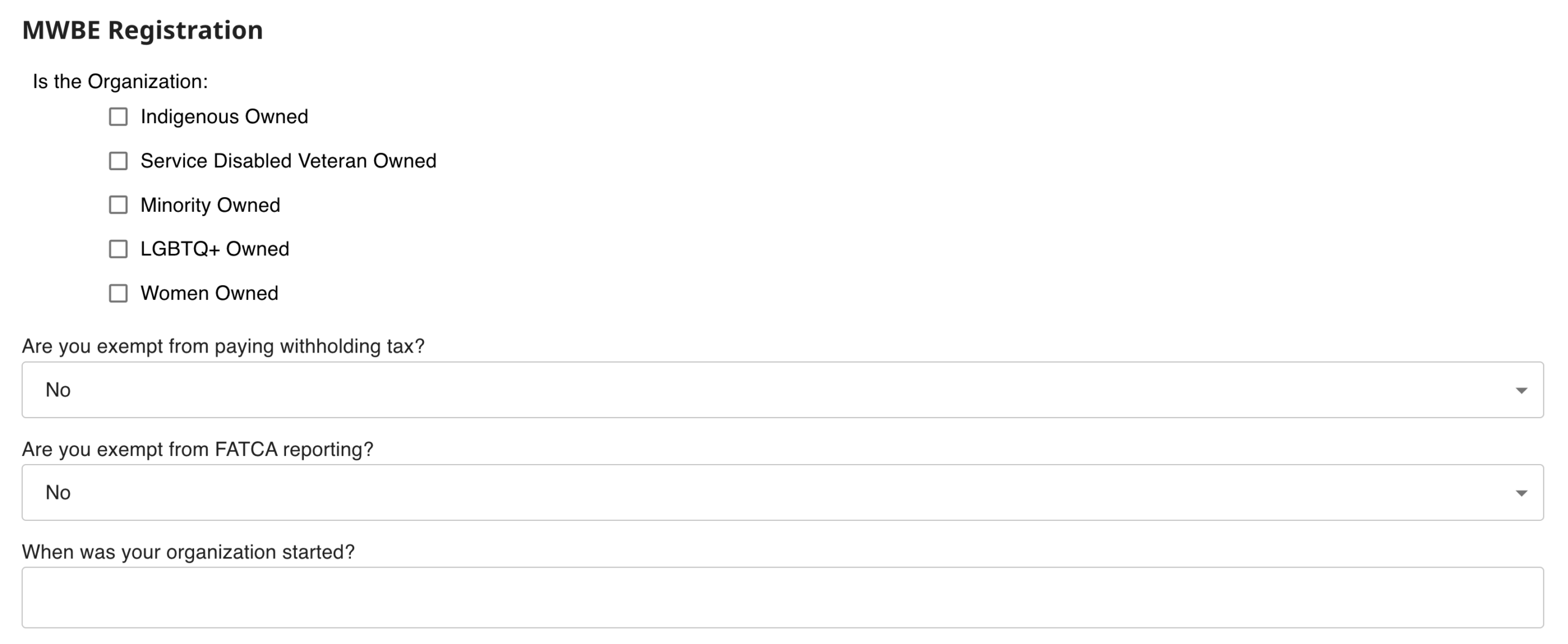The image size is (1568, 644).
Task: Open the FATCA reporting exemption dropdown
Action: coord(782,493)
